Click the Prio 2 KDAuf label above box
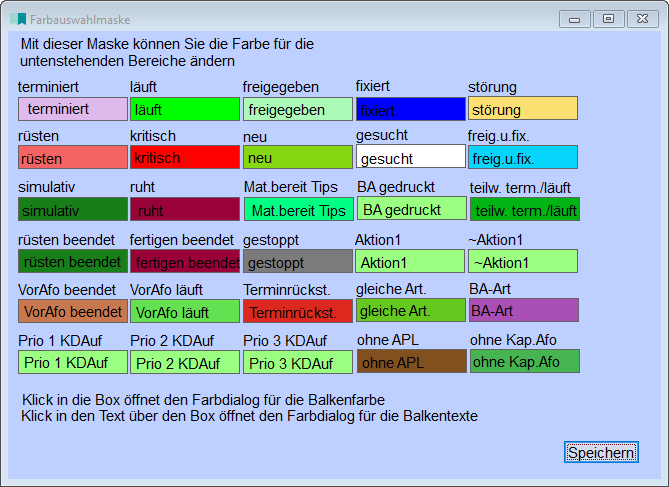This screenshot has height=487, width=669. tap(172, 341)
